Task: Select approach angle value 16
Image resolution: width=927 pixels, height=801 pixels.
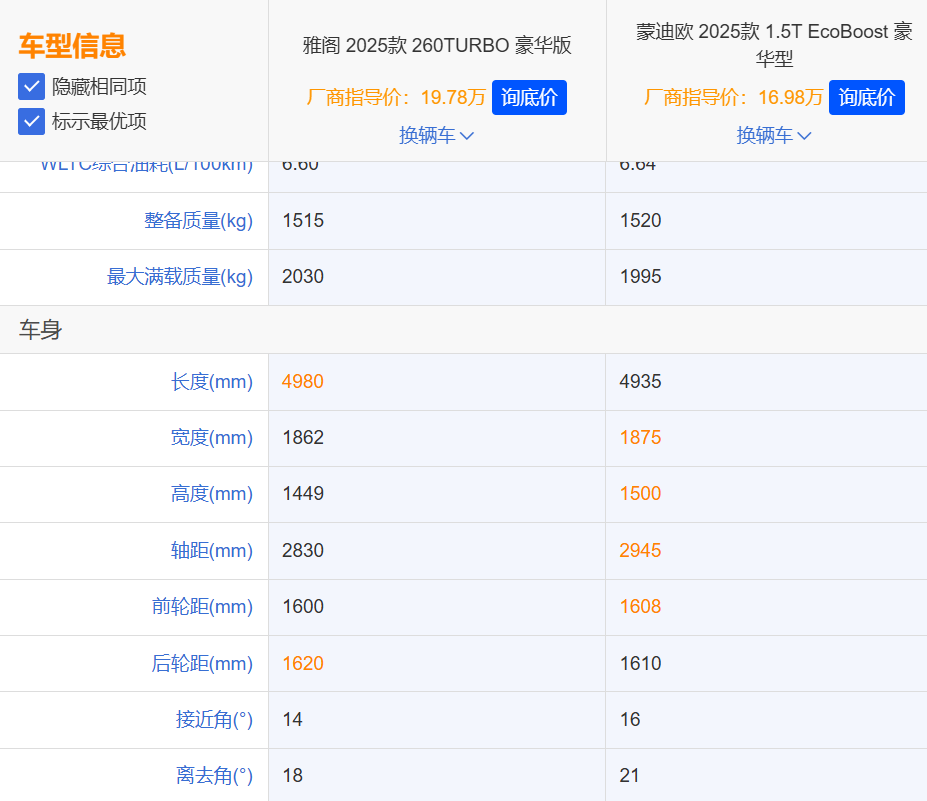Action: point(630,720)
